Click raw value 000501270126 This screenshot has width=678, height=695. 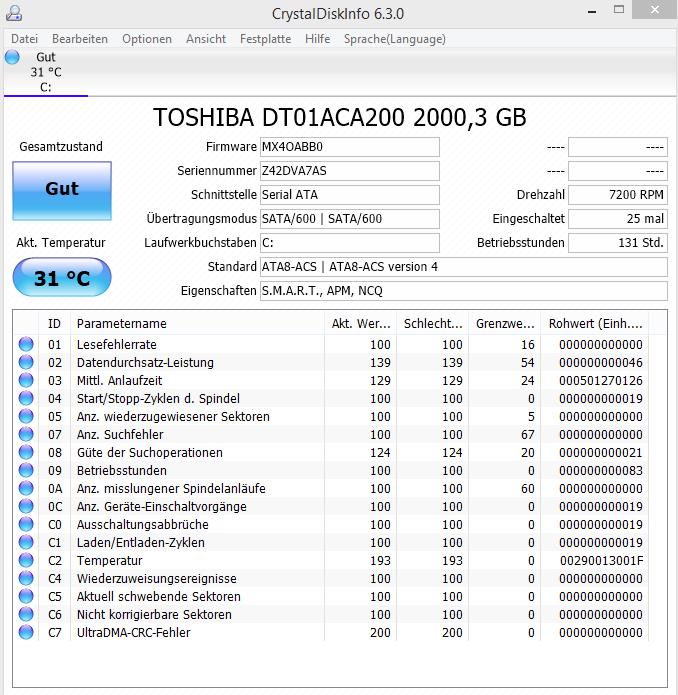coord(601,381)
